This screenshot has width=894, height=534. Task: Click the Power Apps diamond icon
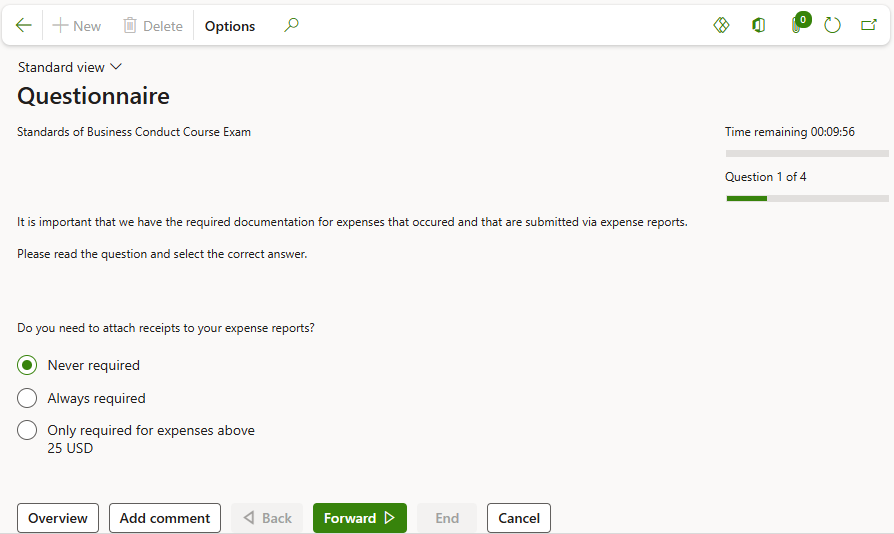click(721, 26)
